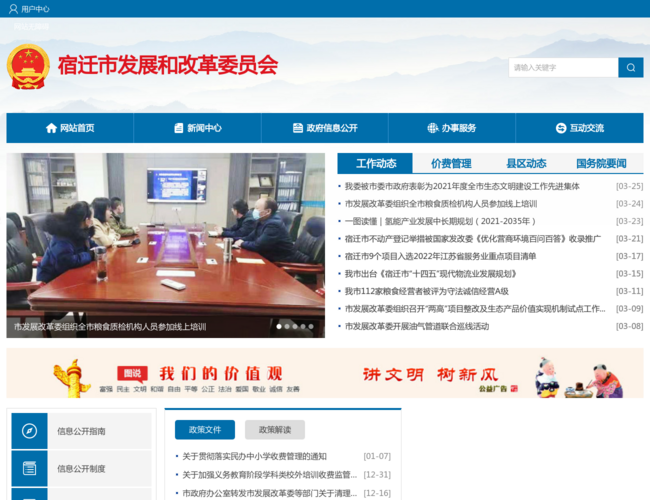Click the [01-07] date entry

377,456
